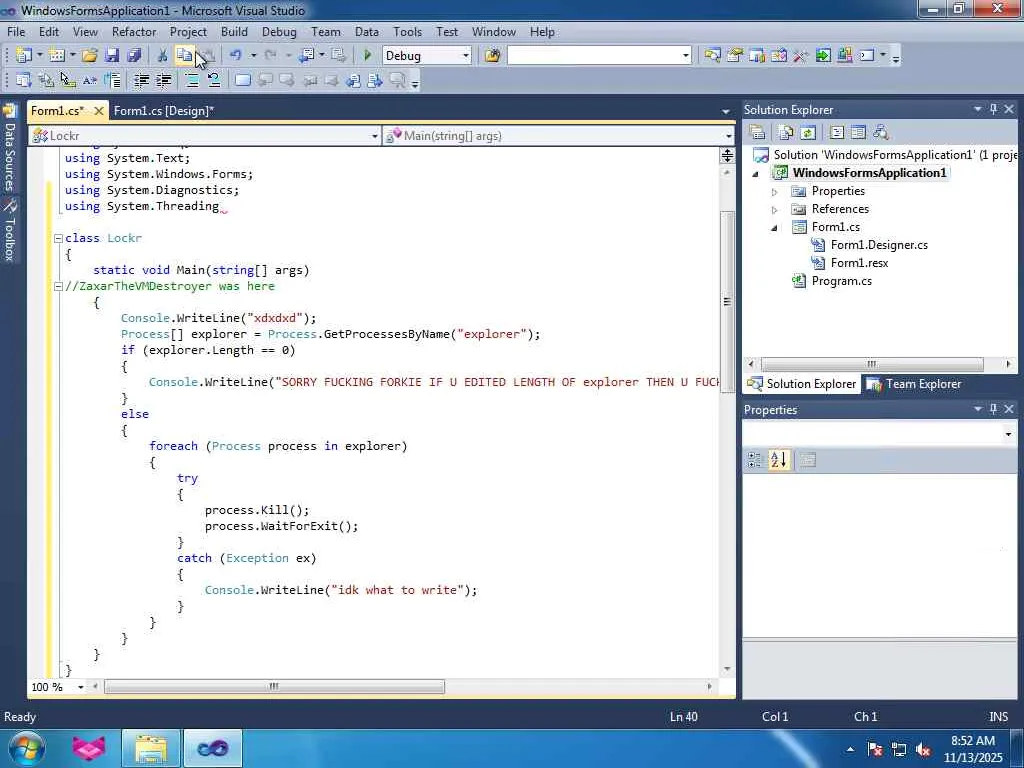Save Form1.cs with the floppy disk icon
The height and width of the screenshot is (768, 1024).
(x=112, y=56)
